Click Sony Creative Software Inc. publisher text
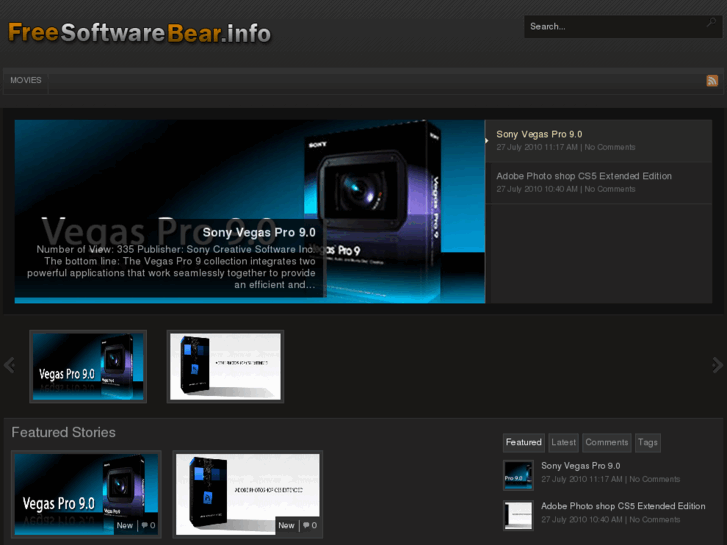Viewport: 727px width, 545px height. click(x=250, y=250)
